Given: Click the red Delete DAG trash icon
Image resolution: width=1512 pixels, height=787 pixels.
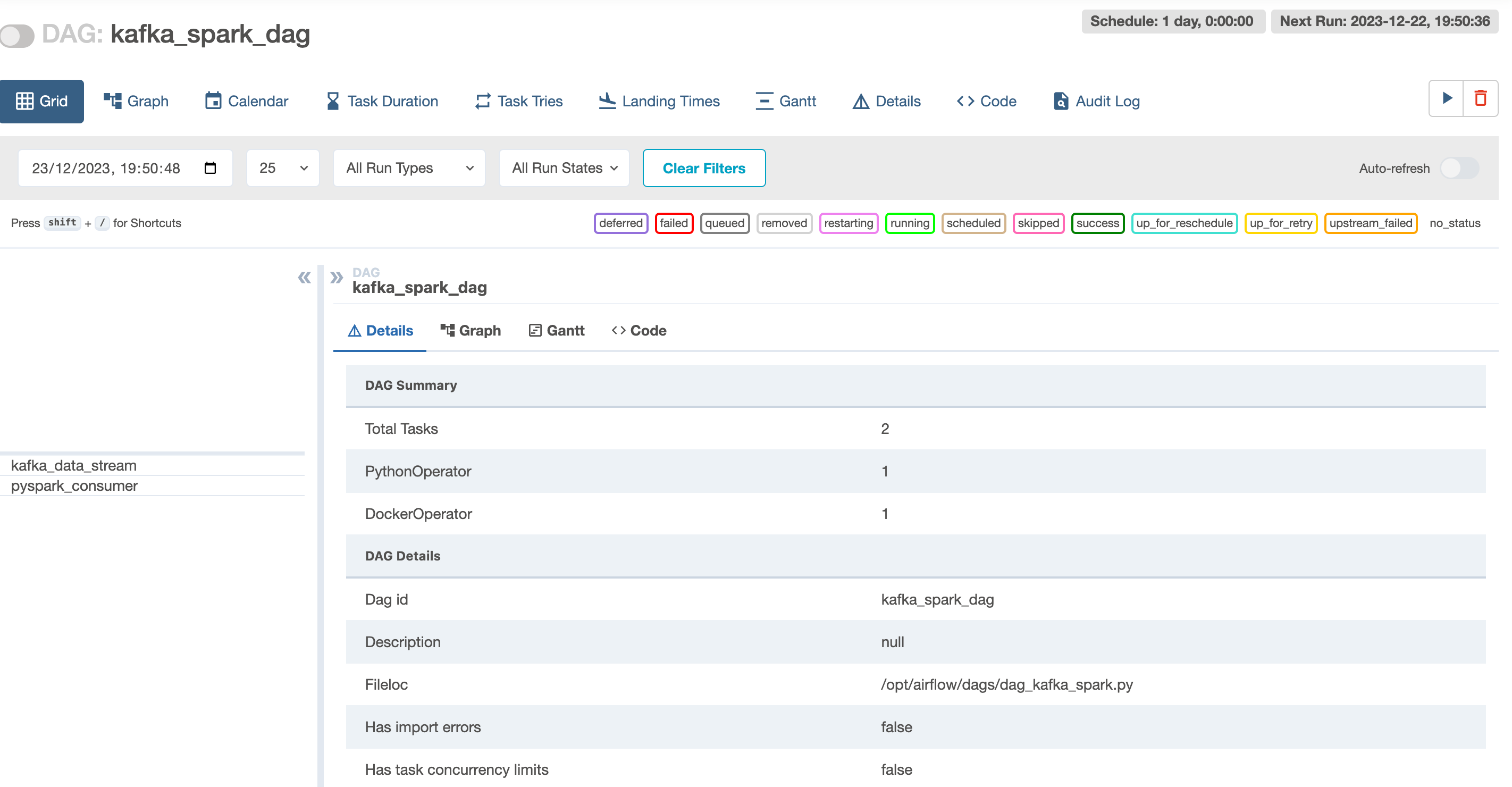Looking at the screenshot, I should (1480, 98).
